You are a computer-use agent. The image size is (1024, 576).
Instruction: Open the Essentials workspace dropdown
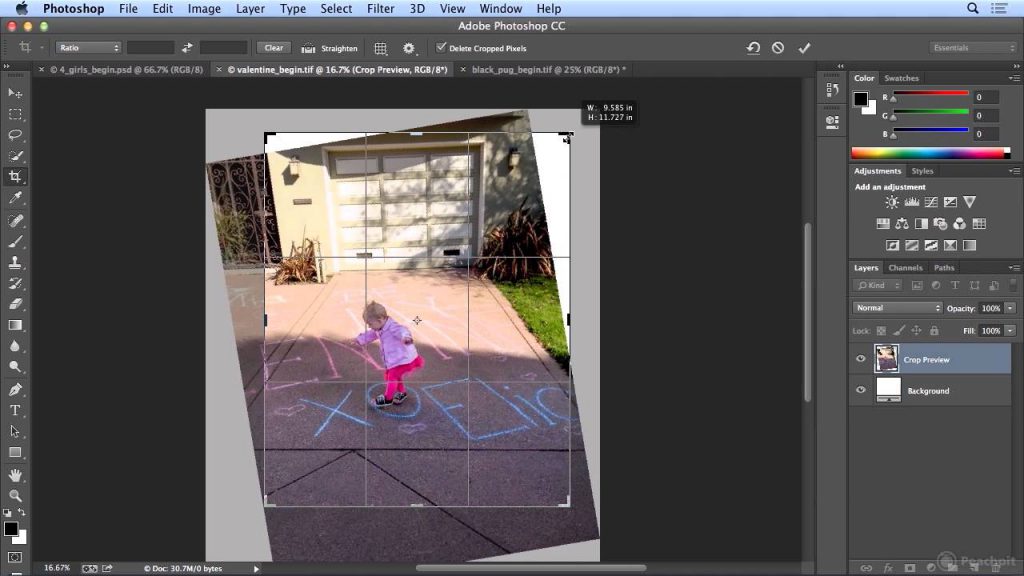(973, 48)
